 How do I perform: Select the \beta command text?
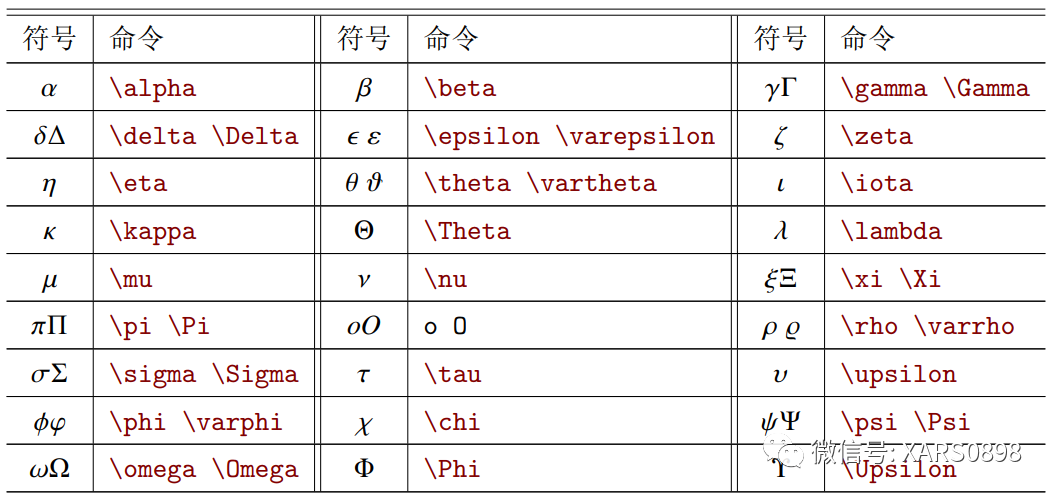click(x=460, y=88)
